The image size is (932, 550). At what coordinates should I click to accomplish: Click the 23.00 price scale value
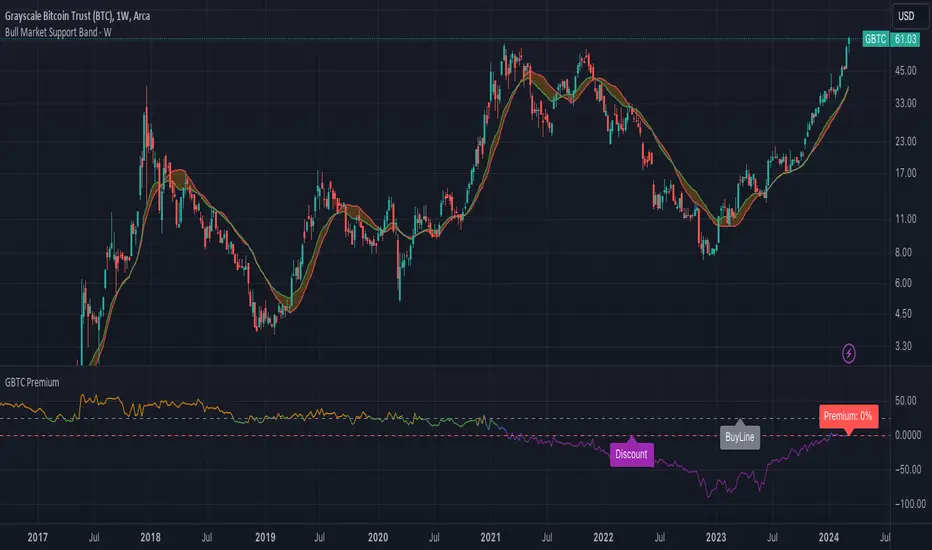tap(905, 142)
